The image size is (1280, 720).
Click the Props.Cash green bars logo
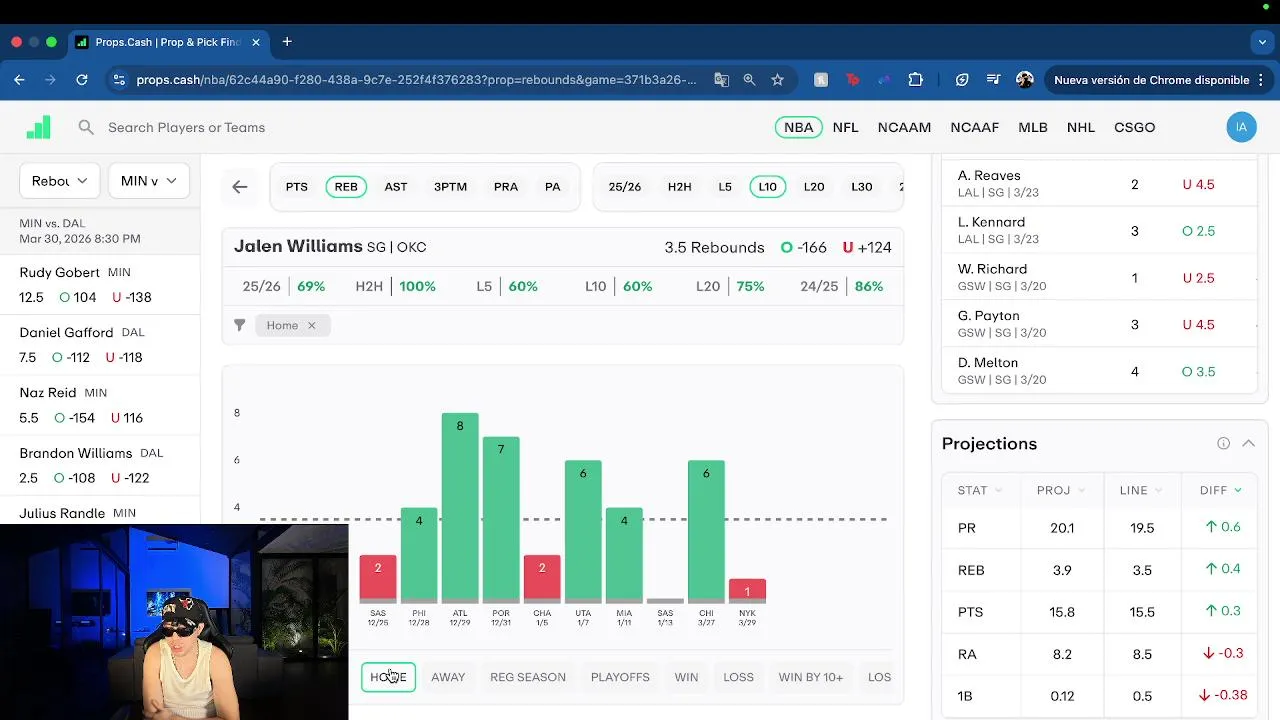click(38, 127)
